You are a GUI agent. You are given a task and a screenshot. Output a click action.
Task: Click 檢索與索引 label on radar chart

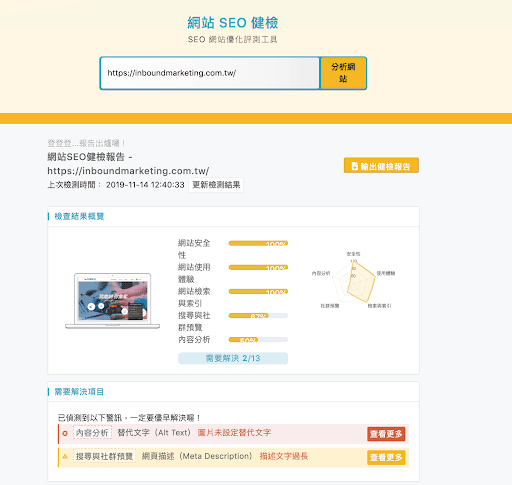coord(379,306)
